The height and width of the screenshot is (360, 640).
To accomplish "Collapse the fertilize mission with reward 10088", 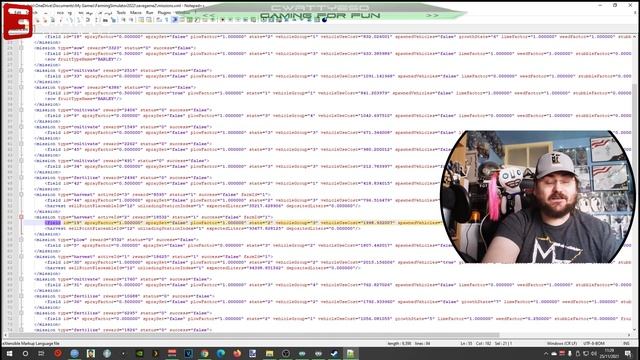I will (x=21, y=296).
